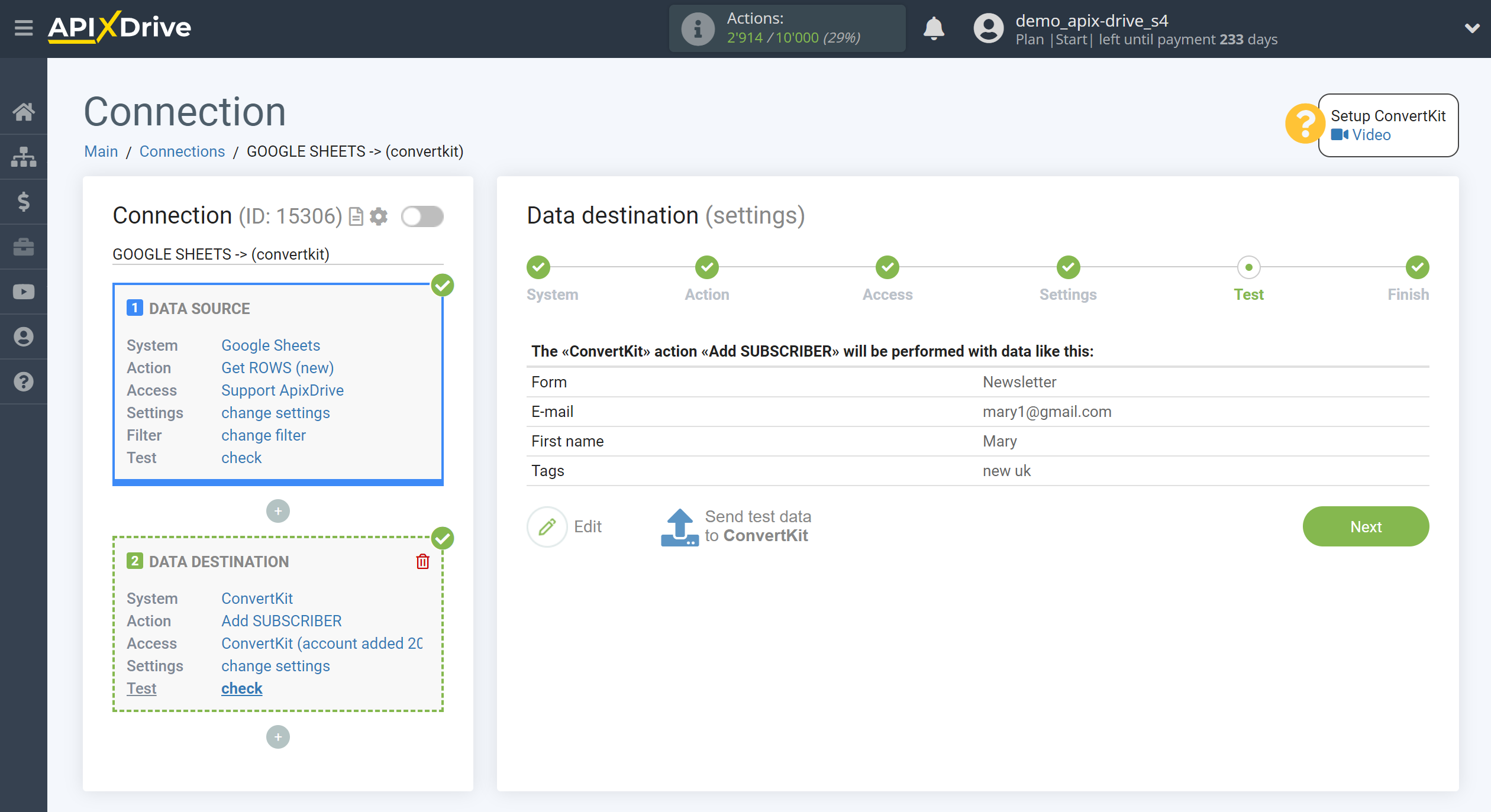Click the Data Source header
Viewport: 1491px width, 812px height.
tap(199, 309)
